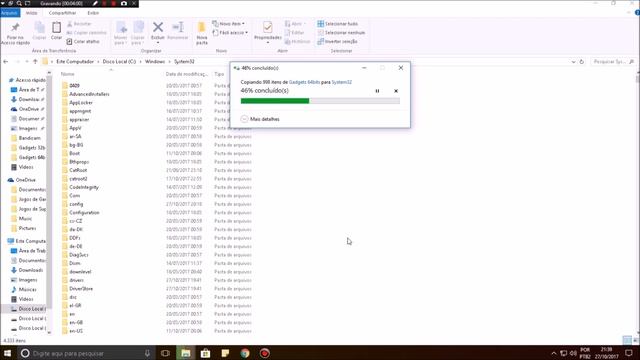Open the Fácil acesso dropdown
Screen dimensions: 640x360
230,33
